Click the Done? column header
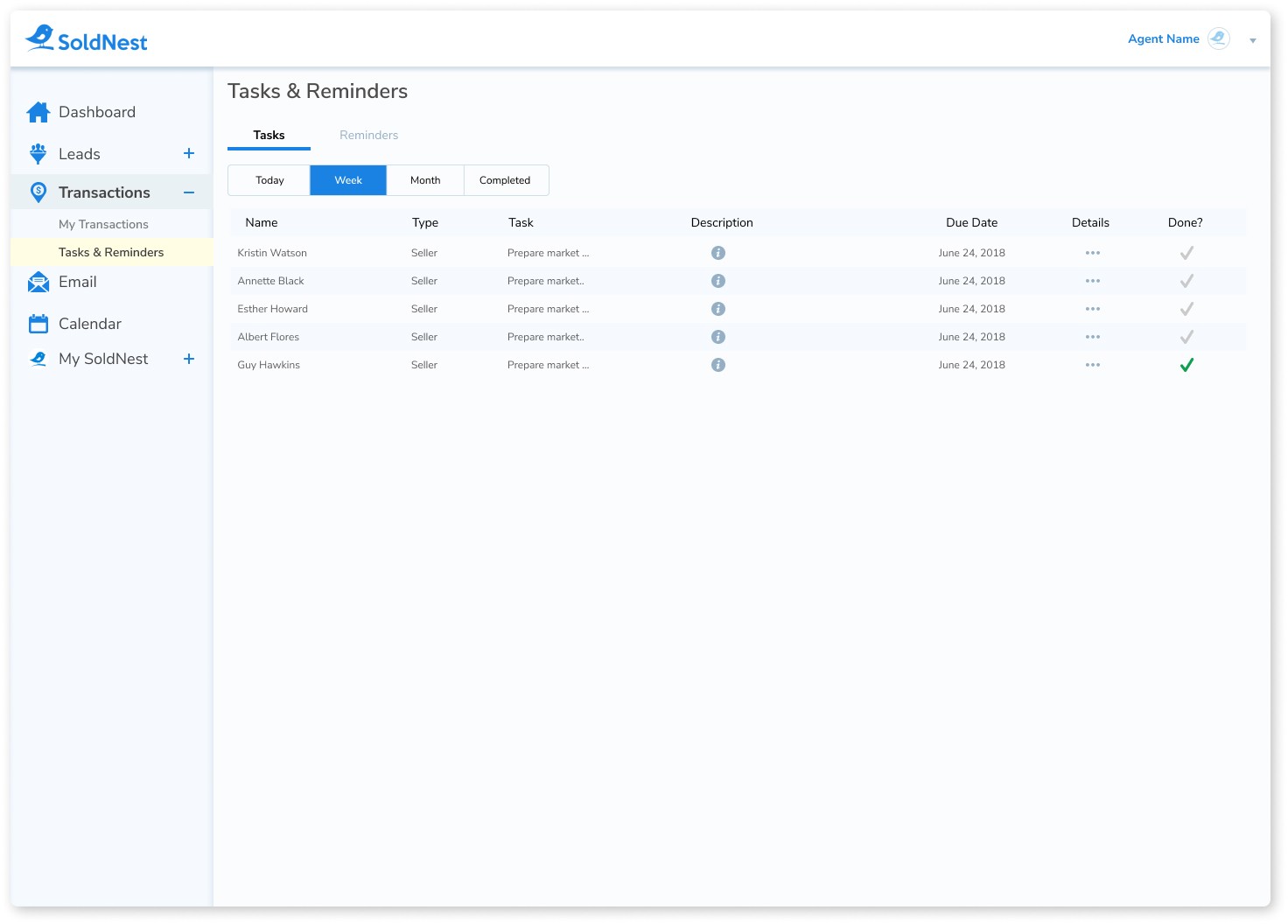The image size is (1288, 924). [1186, 222]
